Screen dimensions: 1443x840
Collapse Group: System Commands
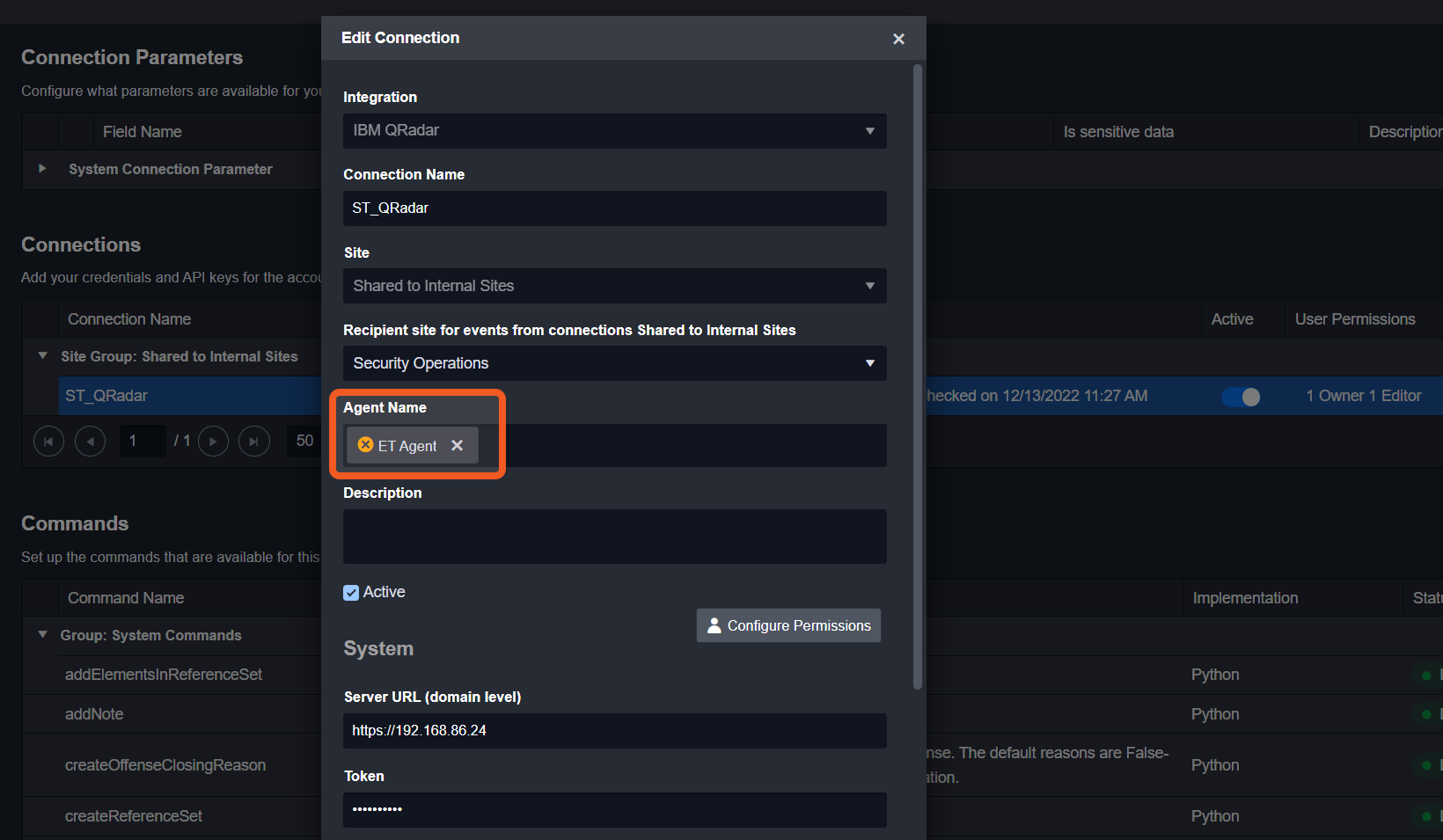click(x=42, y=635)
